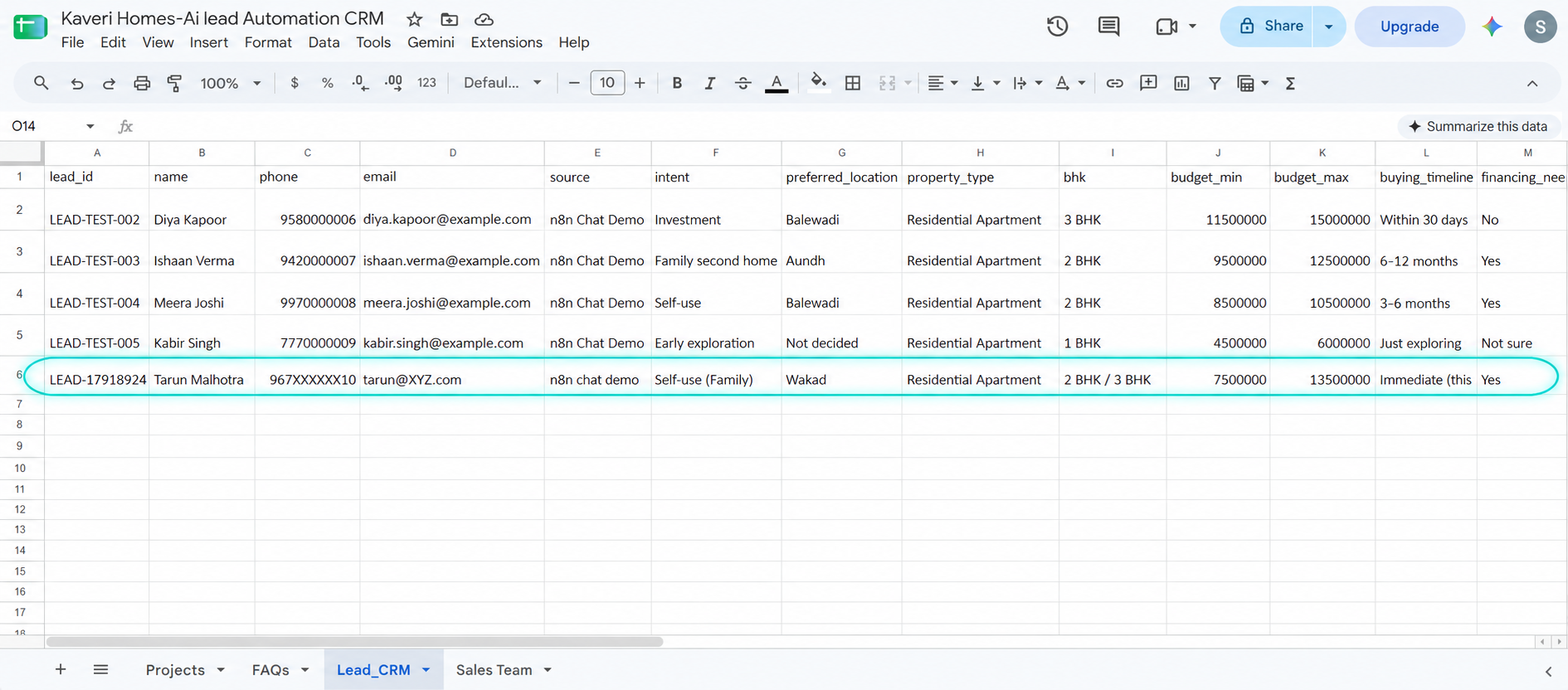
Task: Open the borders tool
Action: point(852,83)
